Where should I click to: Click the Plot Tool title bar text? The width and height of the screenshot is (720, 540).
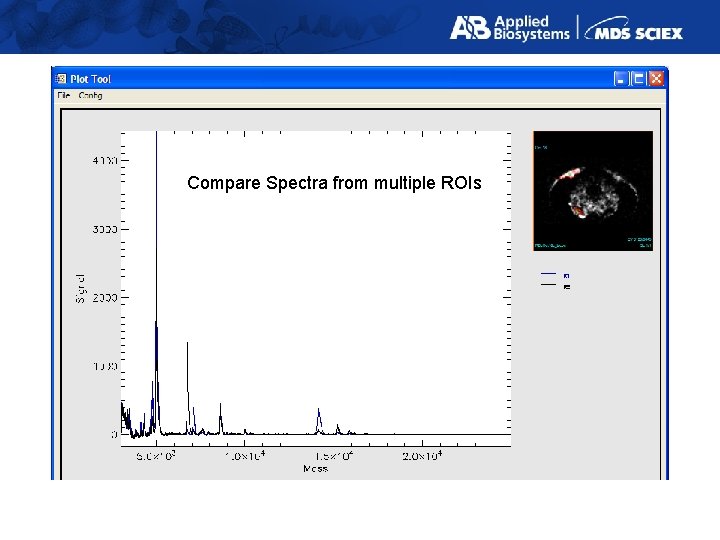pos(90,79)
